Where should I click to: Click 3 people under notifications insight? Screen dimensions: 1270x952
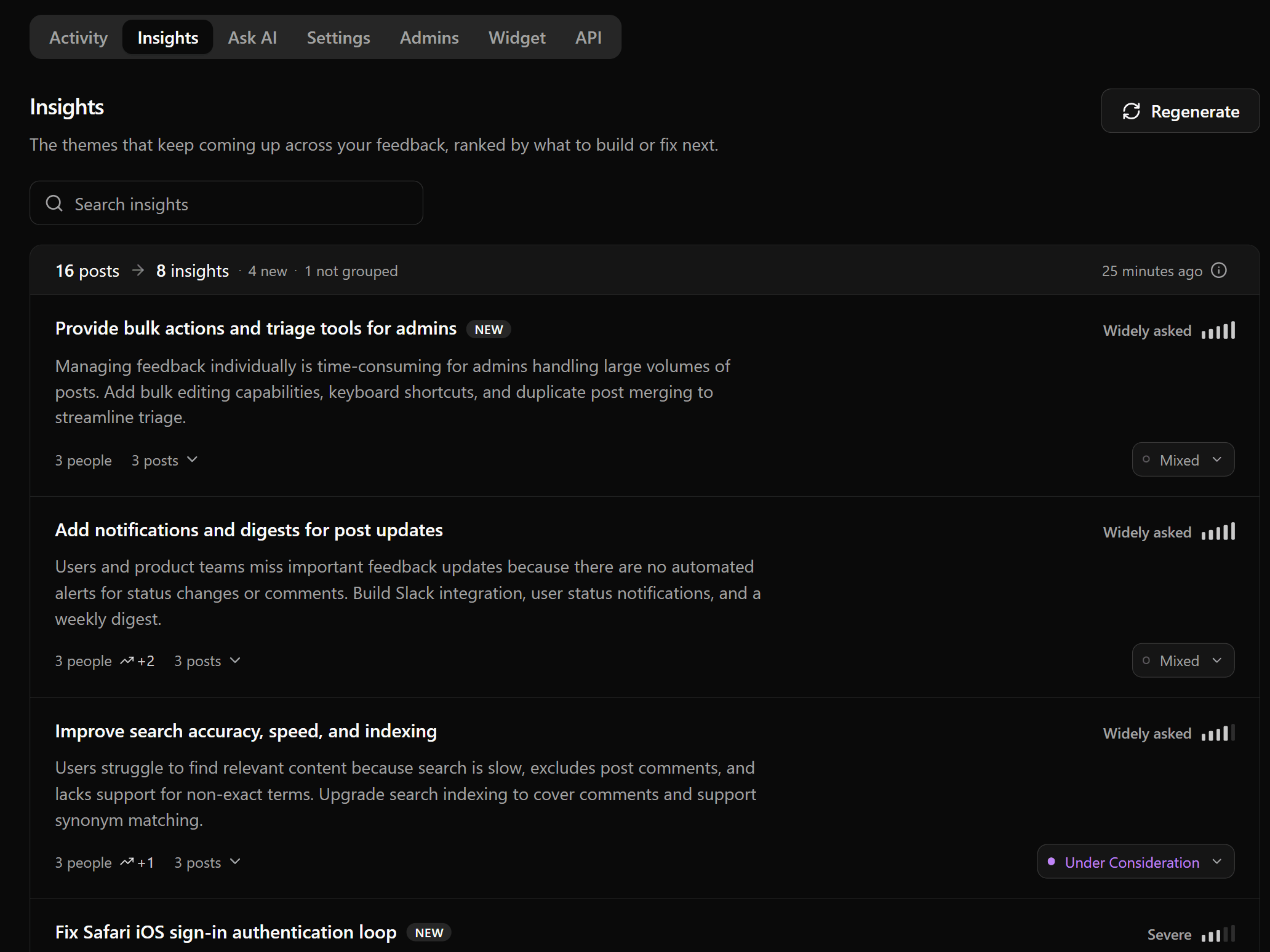(84, 661)
